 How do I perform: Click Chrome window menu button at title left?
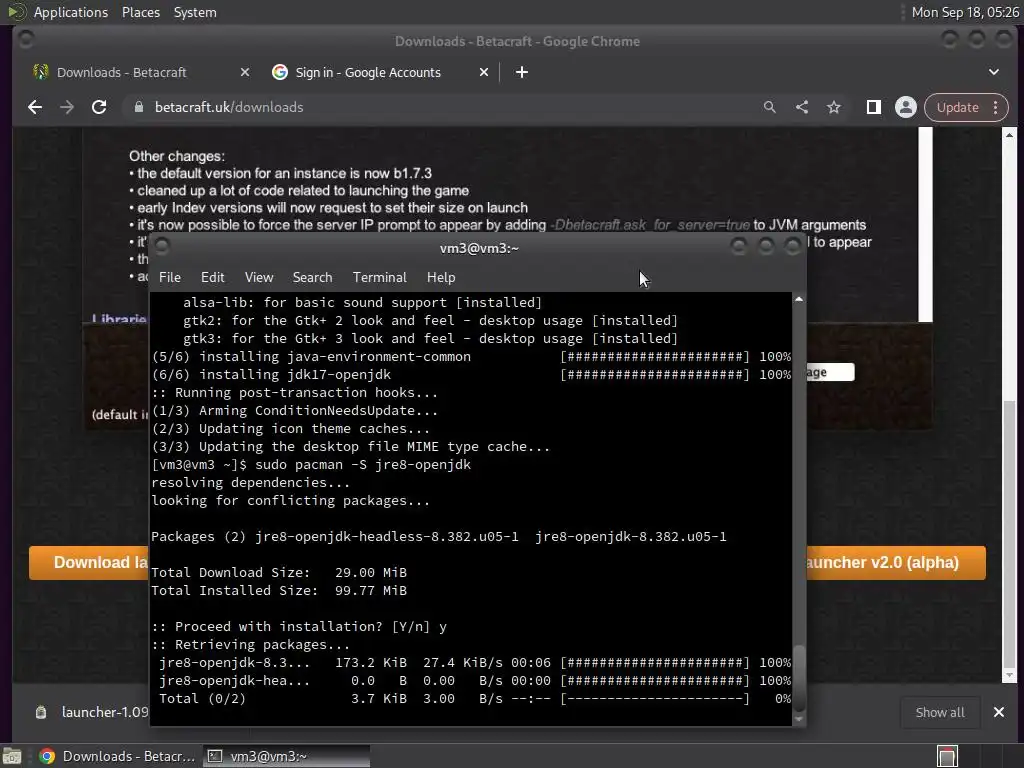point(25,40)
